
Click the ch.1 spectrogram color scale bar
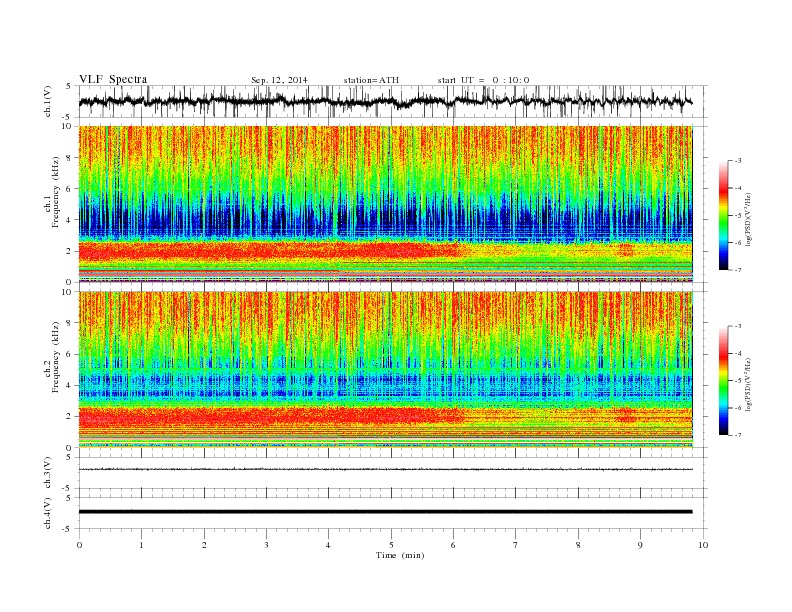[723, 215]
